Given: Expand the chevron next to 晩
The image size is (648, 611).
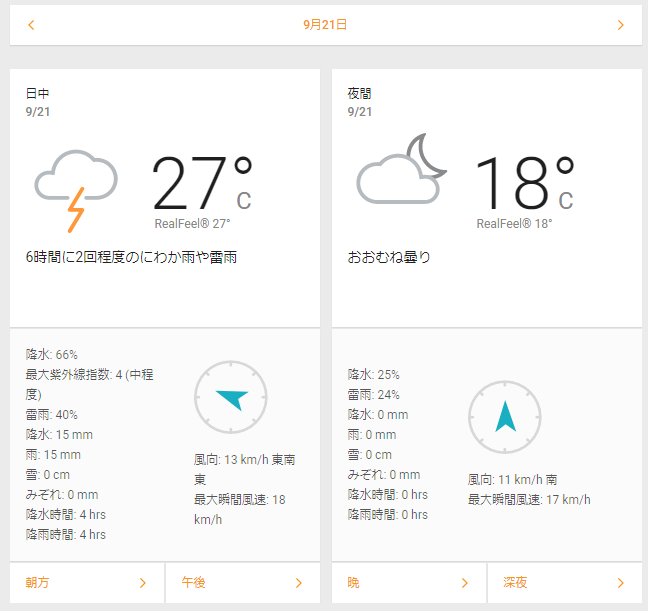Looking at the screenshot, I should pyautogui.click(x=464, y=583).
